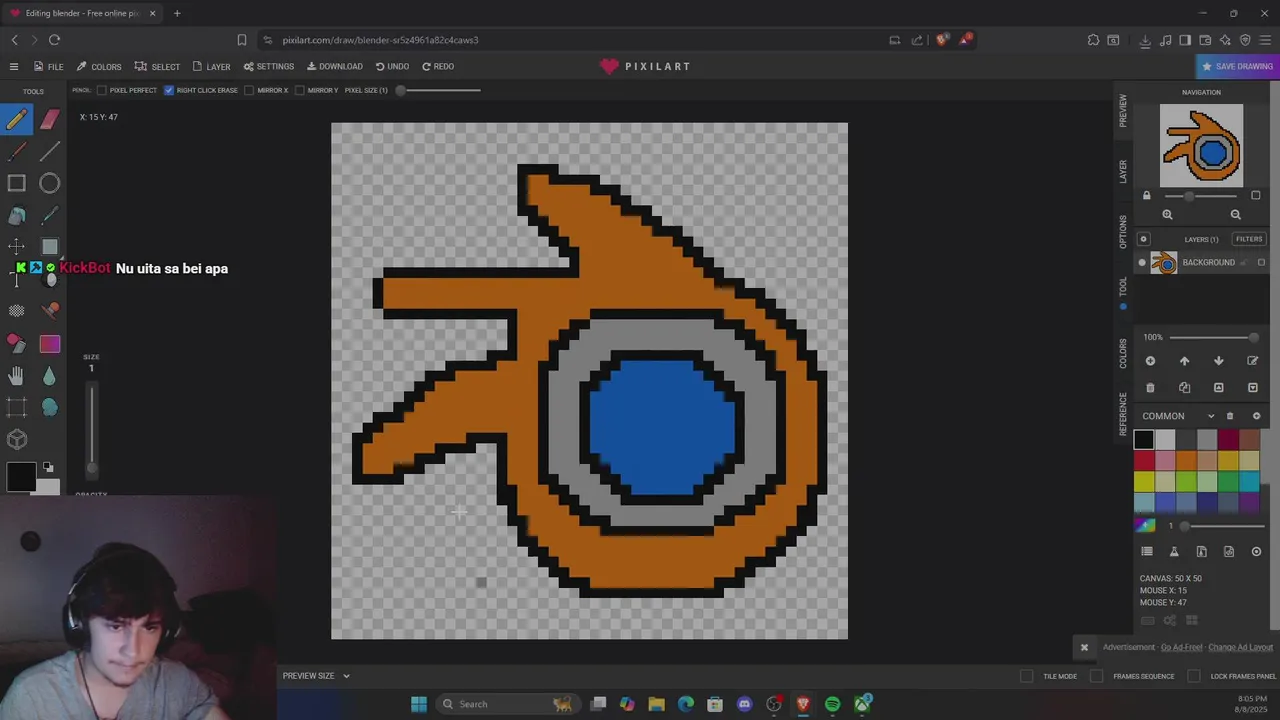Zoom out using navigation magnifier minus
Image resolution: width=1280 pixels, height=720 pixels.
[1235, 214]
